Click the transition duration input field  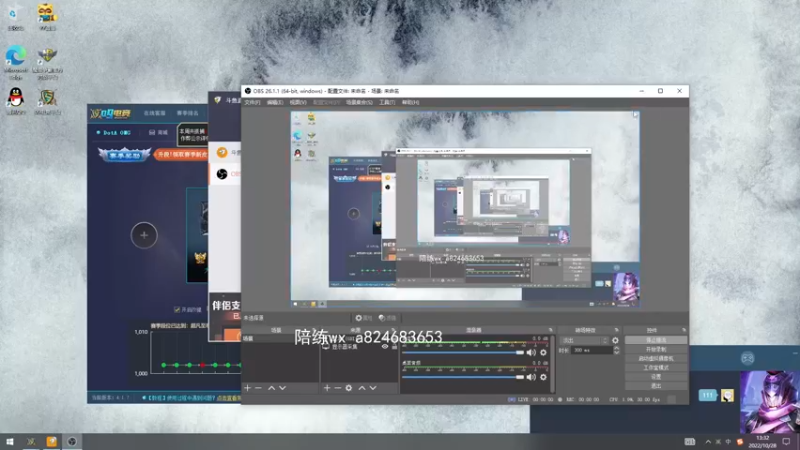pyautogui.click(x=591, y=351)
